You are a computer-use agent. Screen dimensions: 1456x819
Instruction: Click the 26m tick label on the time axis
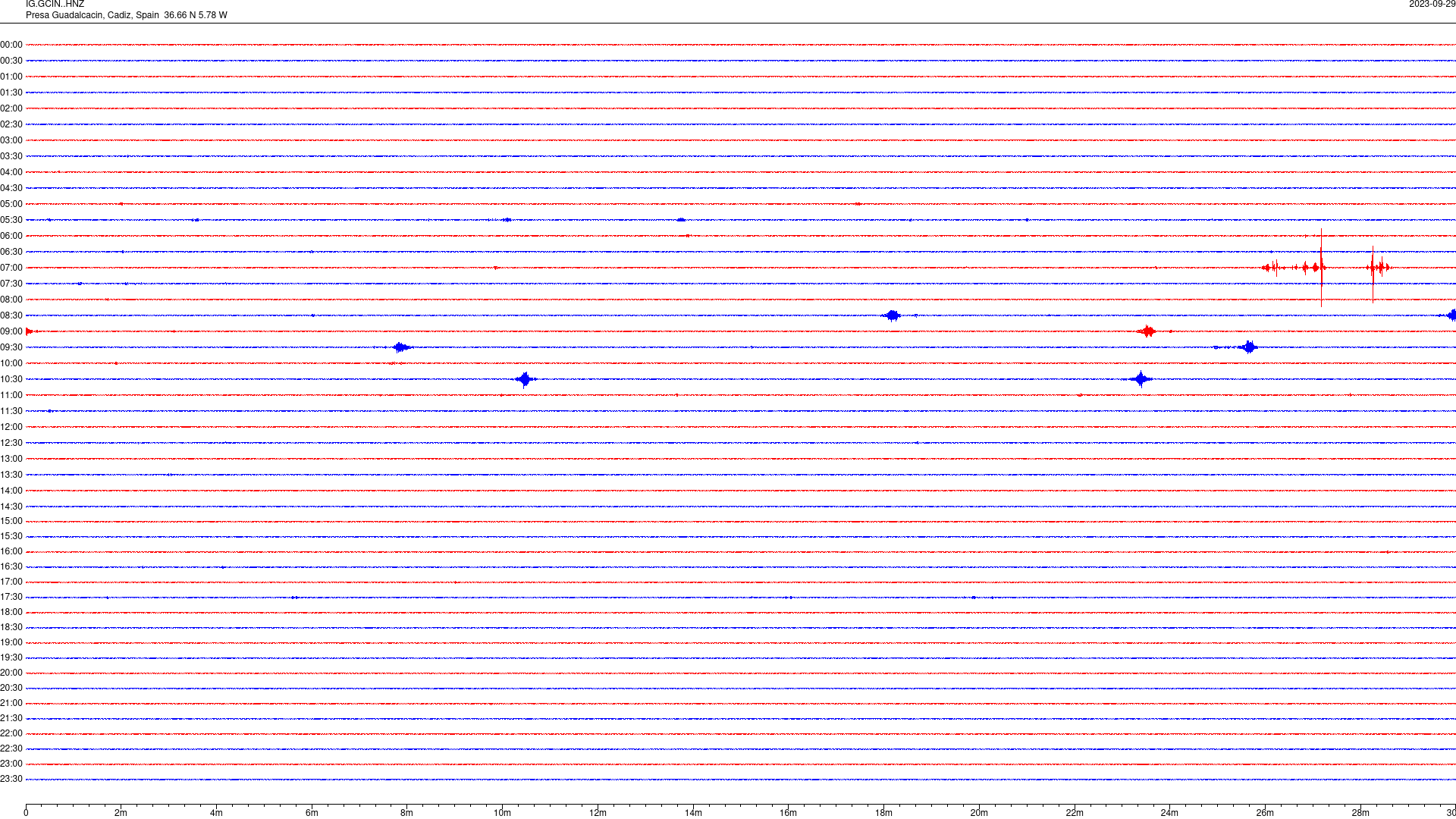(1265, 813)
